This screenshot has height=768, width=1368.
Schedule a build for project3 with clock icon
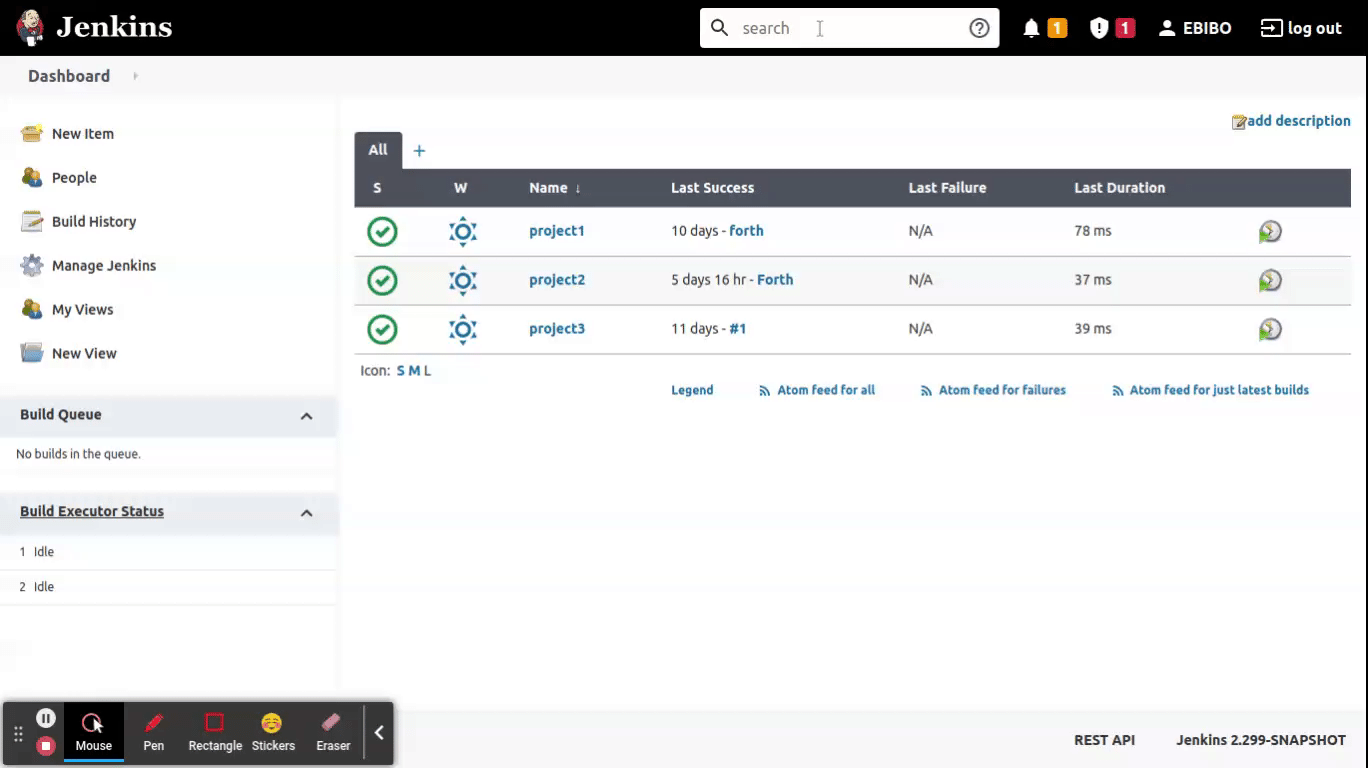[1270, 328]
